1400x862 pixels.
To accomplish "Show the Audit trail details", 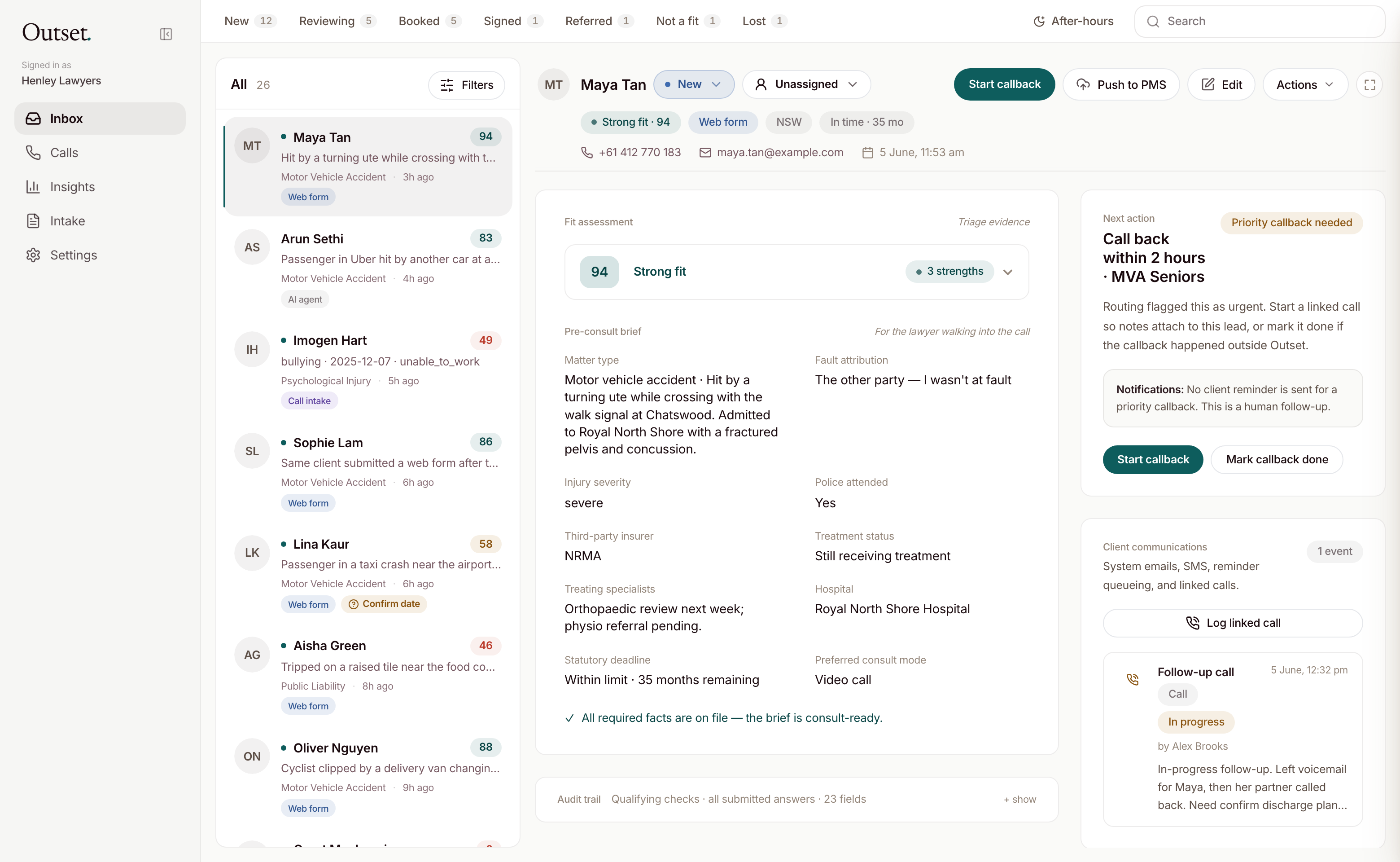I will [1019, 799].
